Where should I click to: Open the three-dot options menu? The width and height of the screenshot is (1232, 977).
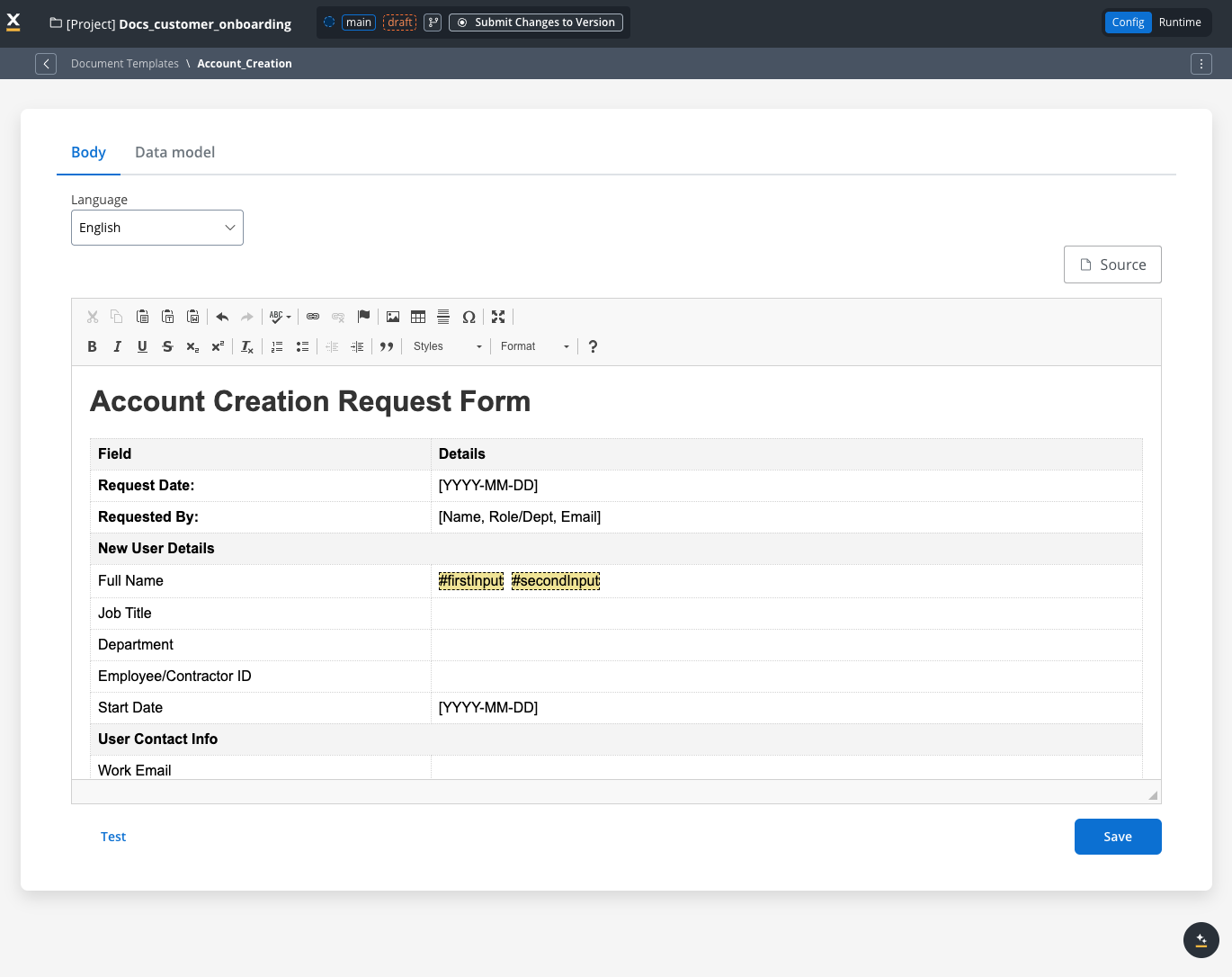[x=1201, y=64]
